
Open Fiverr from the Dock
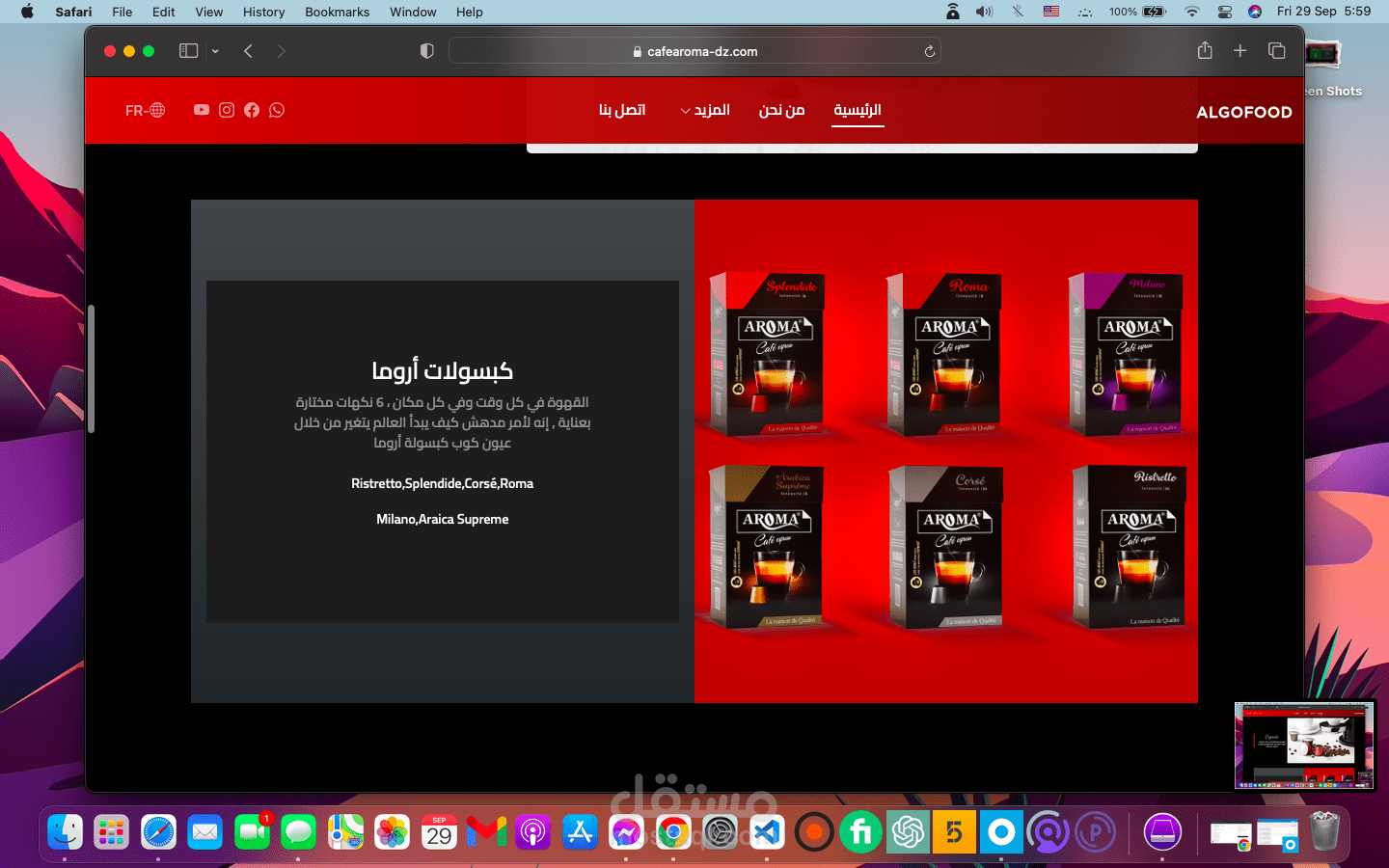860,831
